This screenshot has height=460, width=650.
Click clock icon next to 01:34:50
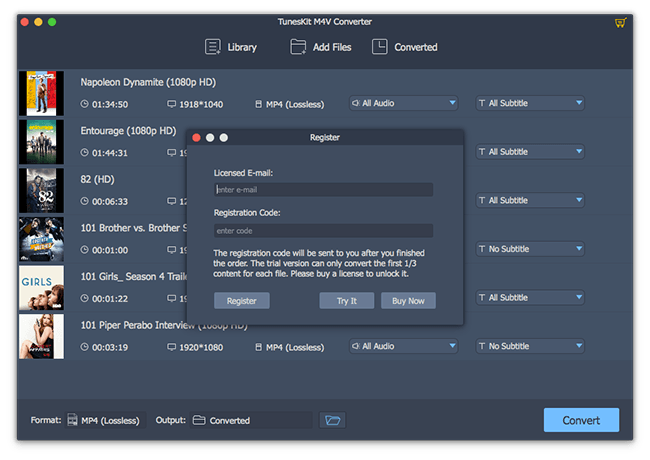point(84,104)
